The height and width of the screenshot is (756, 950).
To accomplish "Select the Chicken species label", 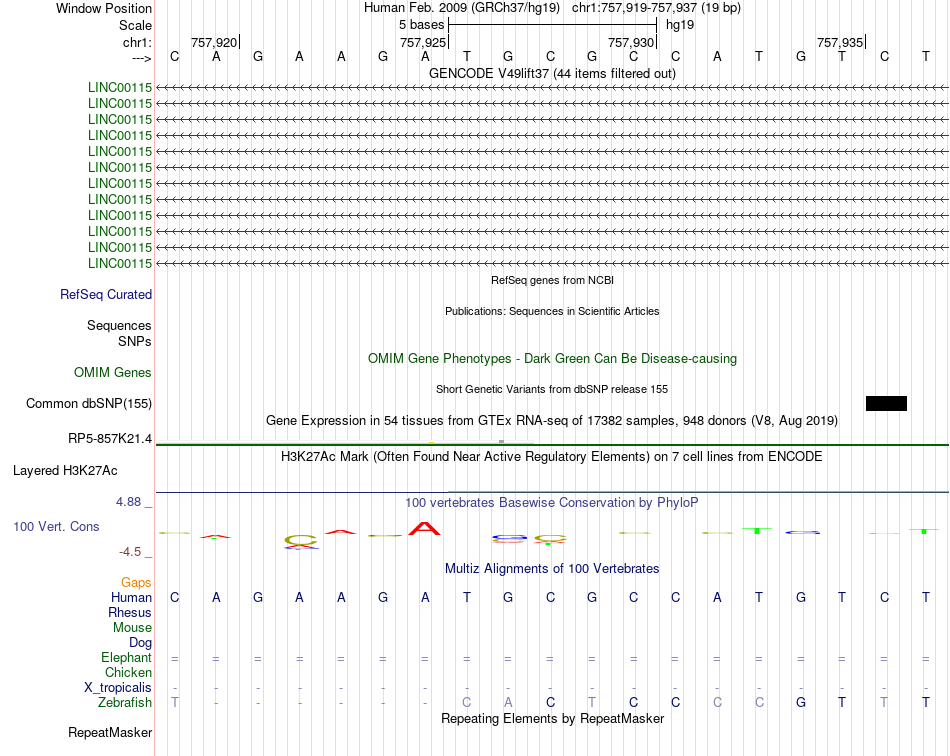I will (x=128, y=672).
